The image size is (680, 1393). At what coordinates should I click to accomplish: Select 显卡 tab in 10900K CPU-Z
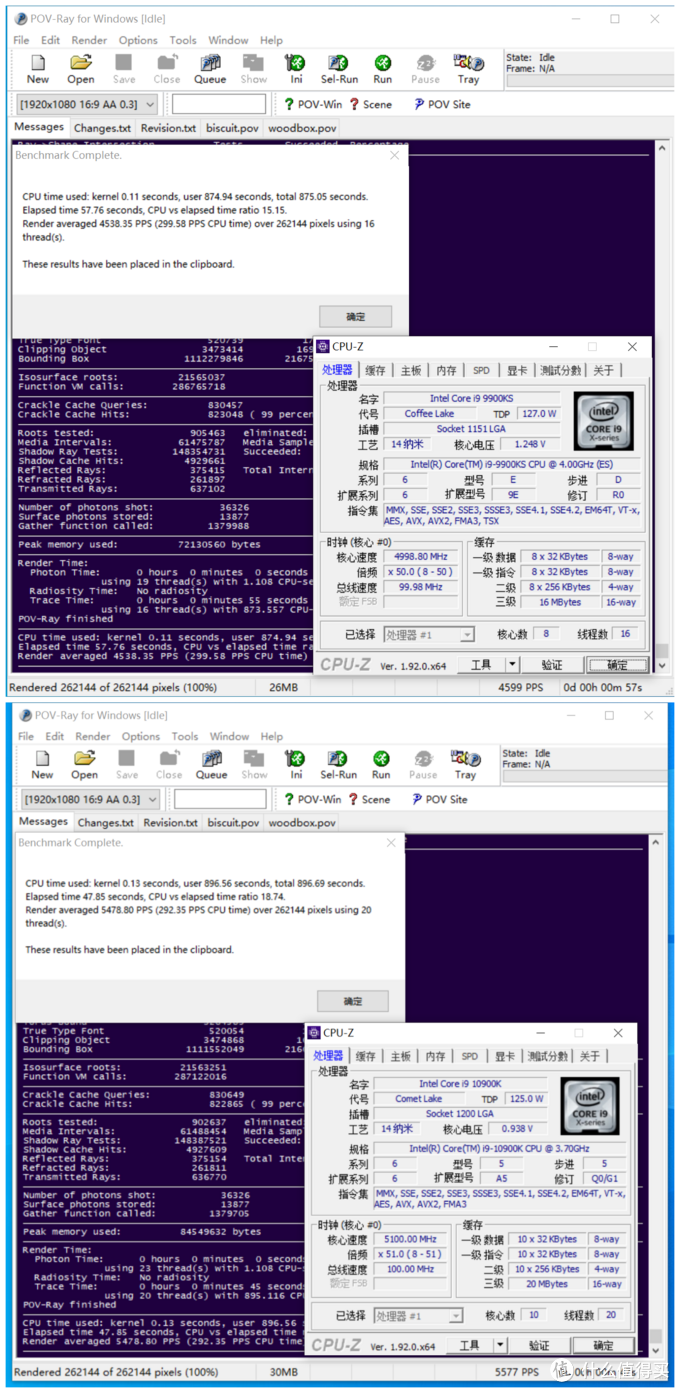click(x=505, y=1056)
